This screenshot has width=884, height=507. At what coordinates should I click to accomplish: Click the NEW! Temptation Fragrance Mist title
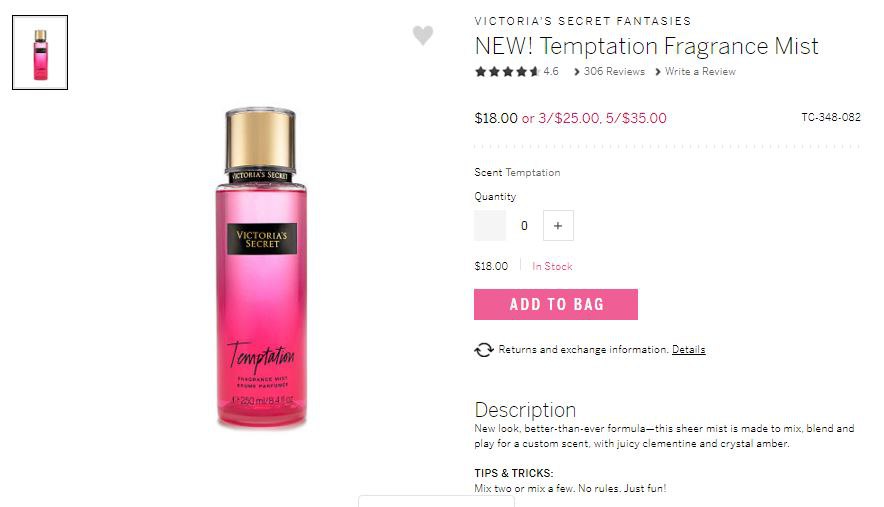tap(647, 46)
